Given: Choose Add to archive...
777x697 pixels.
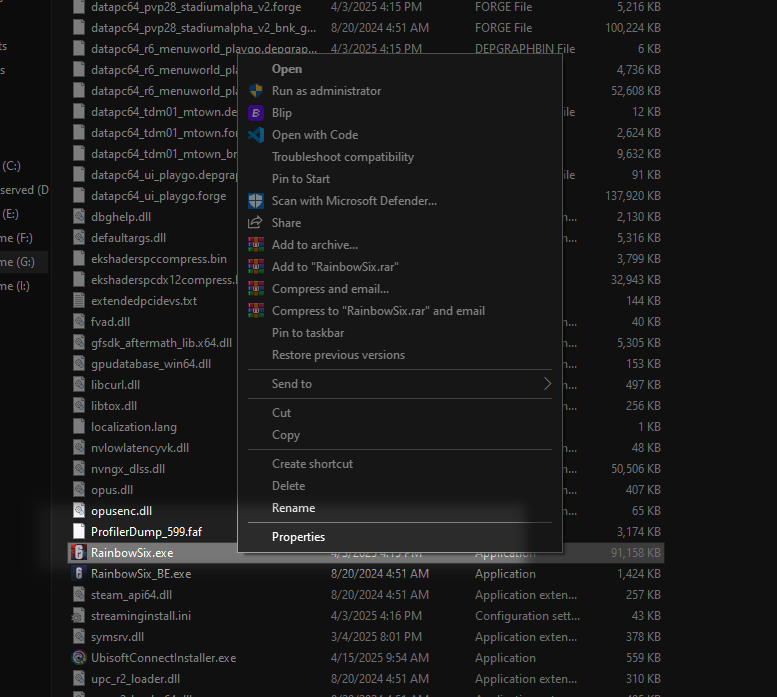Looking at the screenshot, I should [x=399, y=245].
